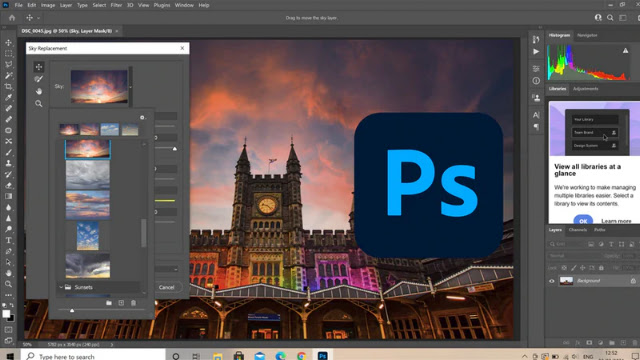This screenshot has height=360, width=640.
Task: Delete sky preset with trash icon
Action: click(x=133, y=303)
